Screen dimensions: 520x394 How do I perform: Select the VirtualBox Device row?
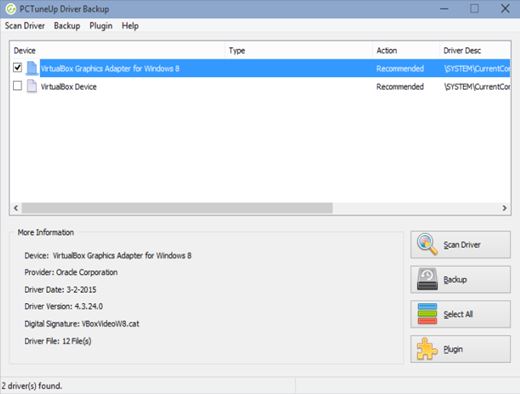click(260, 86)
